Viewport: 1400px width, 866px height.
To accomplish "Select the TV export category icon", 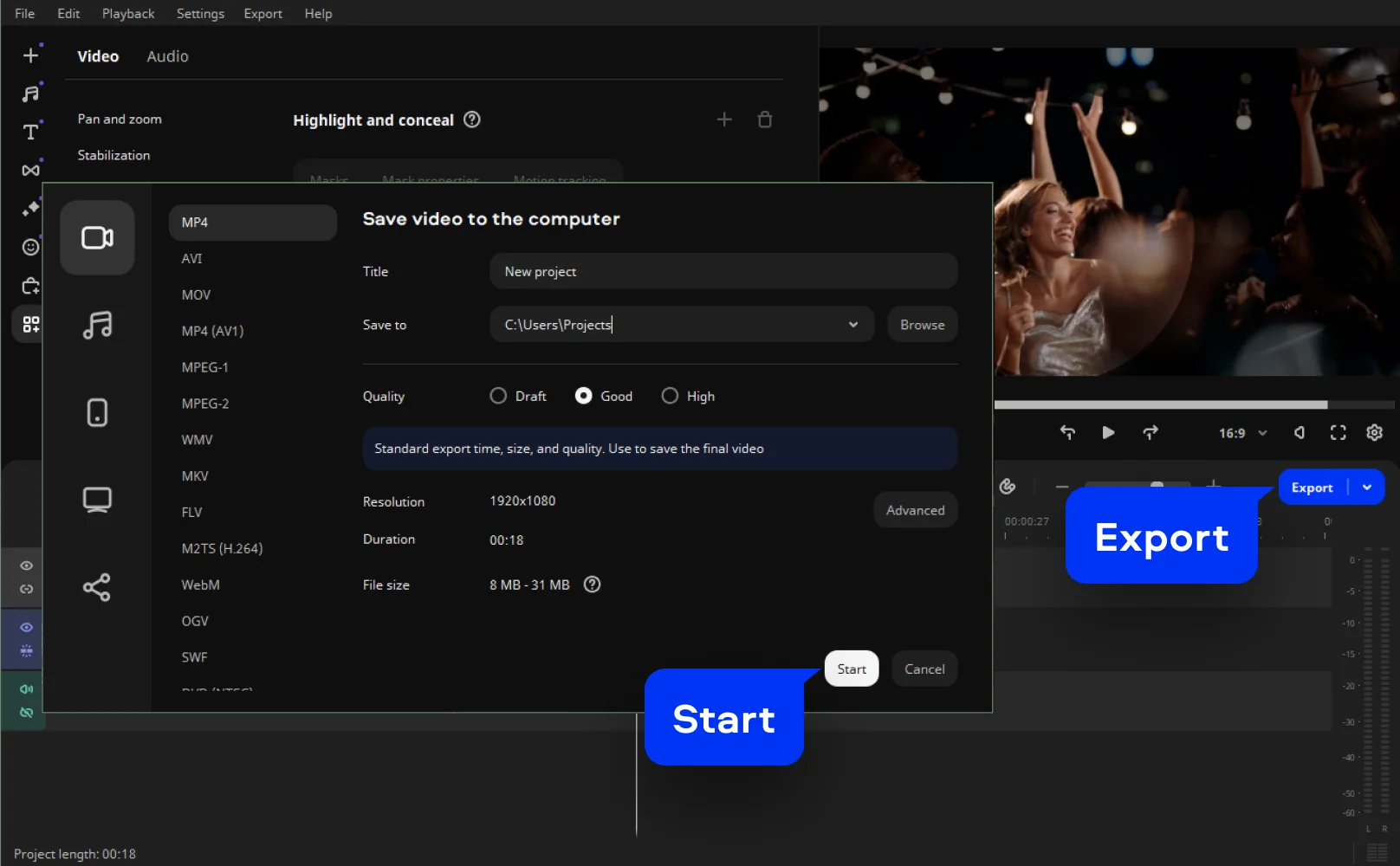I will click(97, 500).
